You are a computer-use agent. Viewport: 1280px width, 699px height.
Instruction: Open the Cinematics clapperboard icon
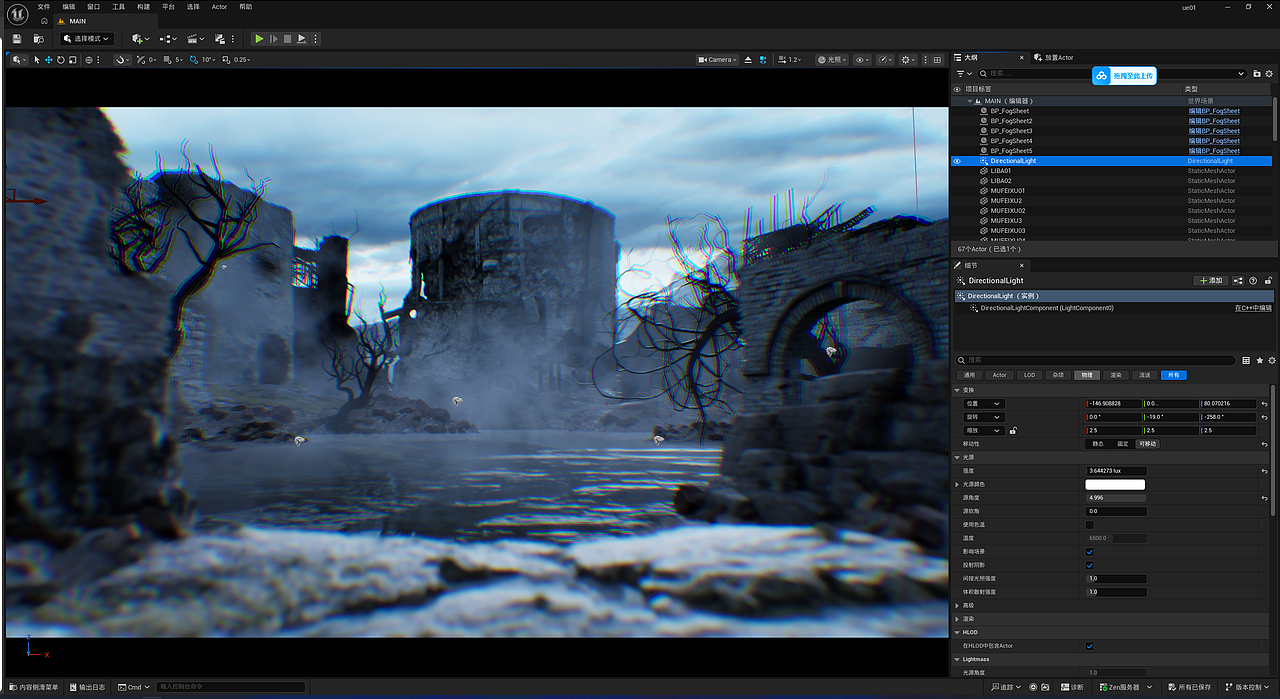(195, 39)
